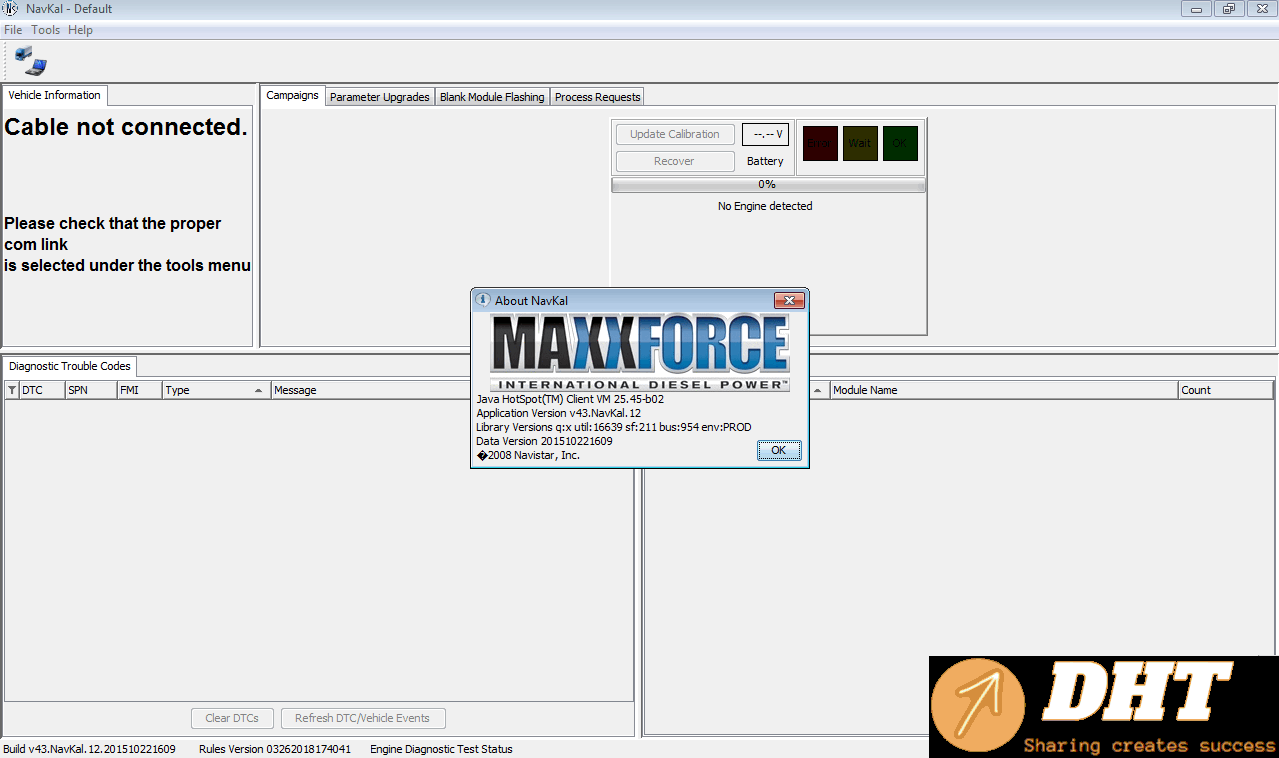Click the Type column sort arrow

pyautogui.click(x=259, y=390)
